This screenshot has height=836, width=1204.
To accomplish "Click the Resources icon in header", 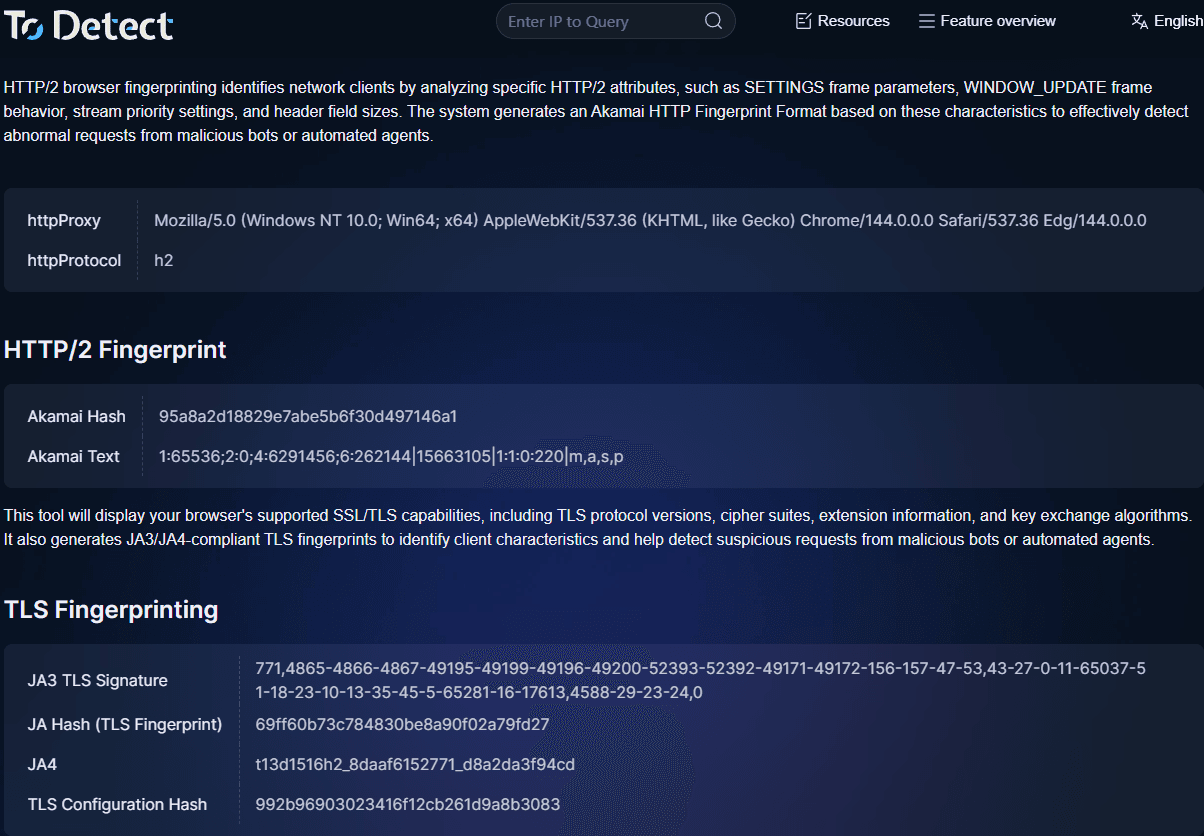I will tap(803, 21).
